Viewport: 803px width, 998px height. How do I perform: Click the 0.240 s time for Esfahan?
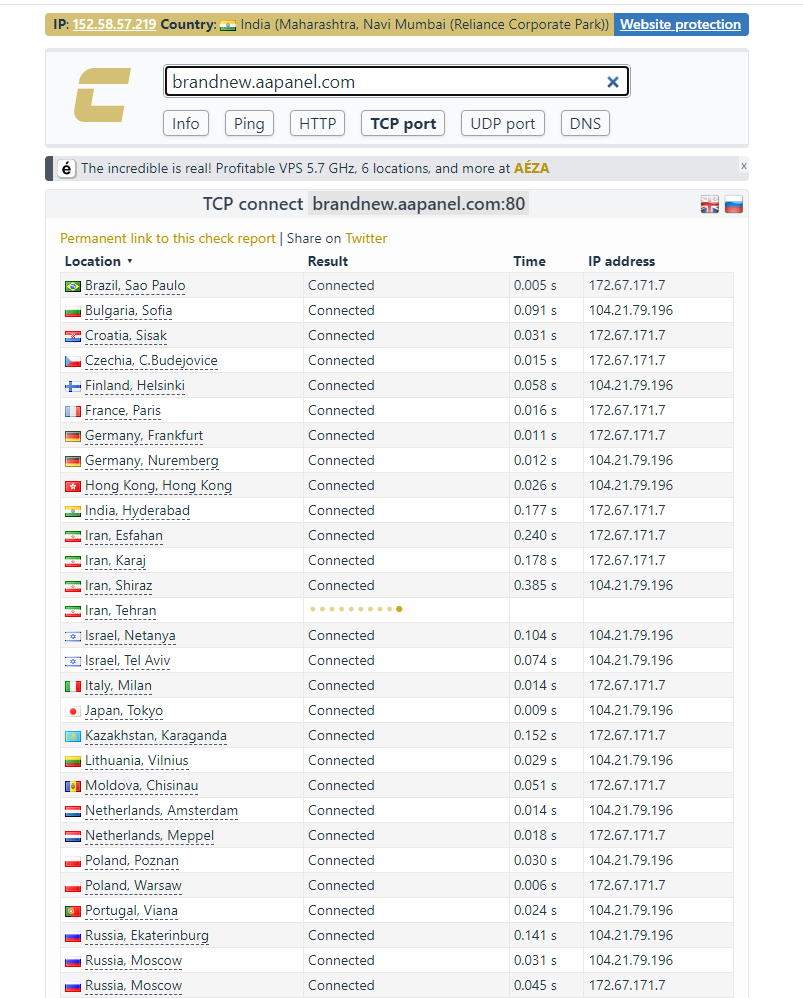(x=535, y=536)
